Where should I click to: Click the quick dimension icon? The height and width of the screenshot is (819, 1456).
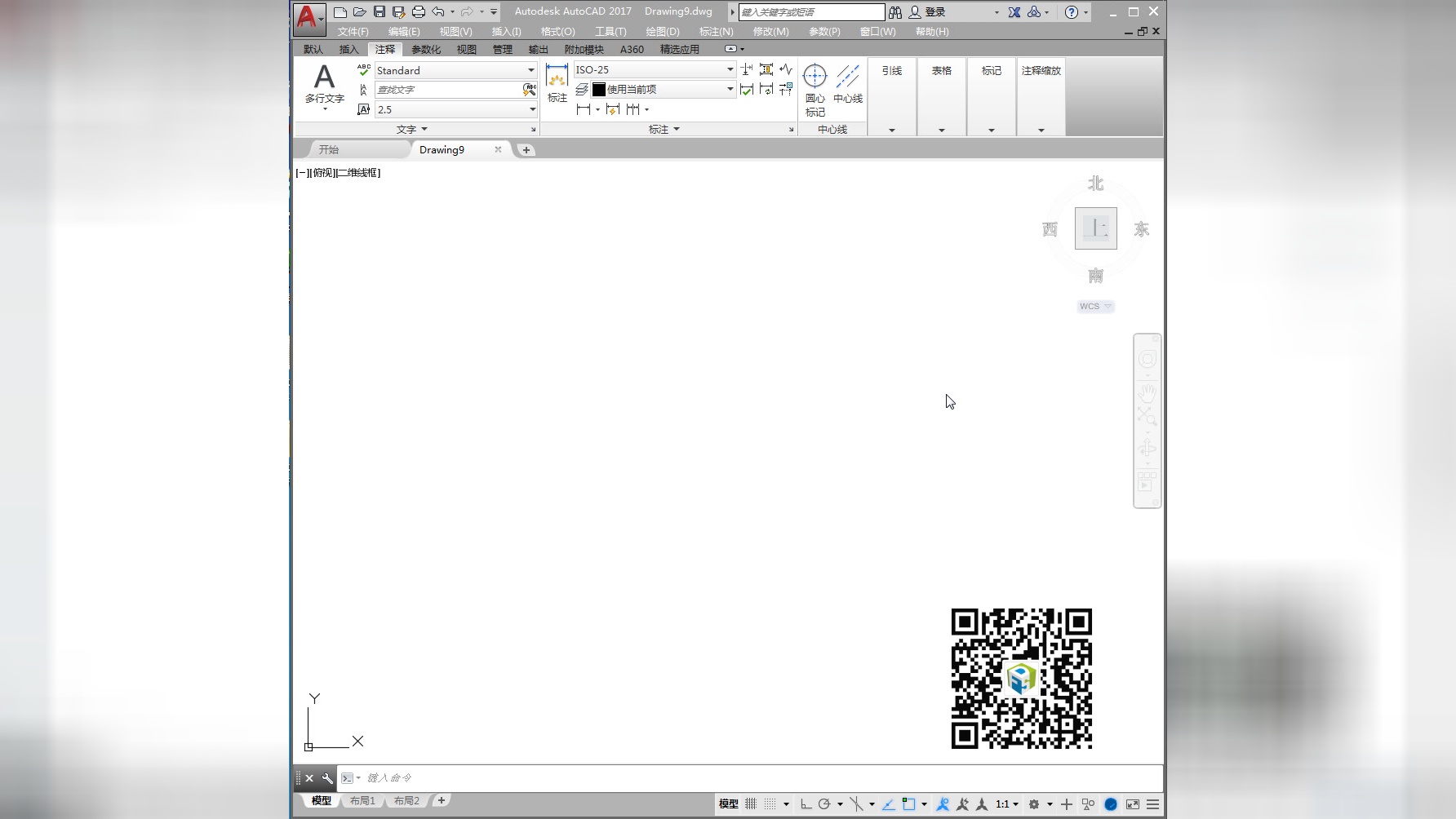pos(613,109)
